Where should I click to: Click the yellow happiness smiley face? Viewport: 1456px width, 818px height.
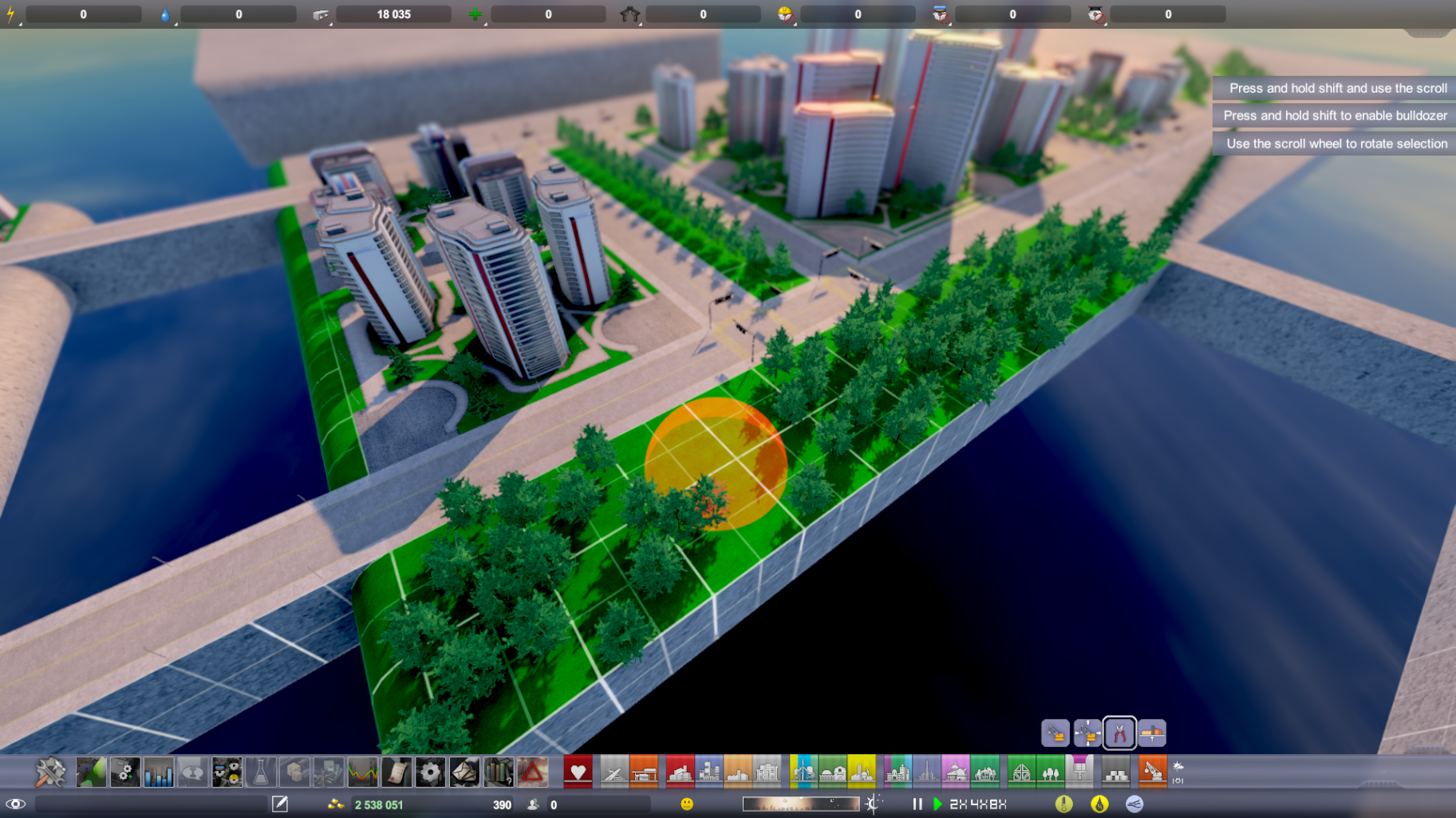tap(686, 804)
